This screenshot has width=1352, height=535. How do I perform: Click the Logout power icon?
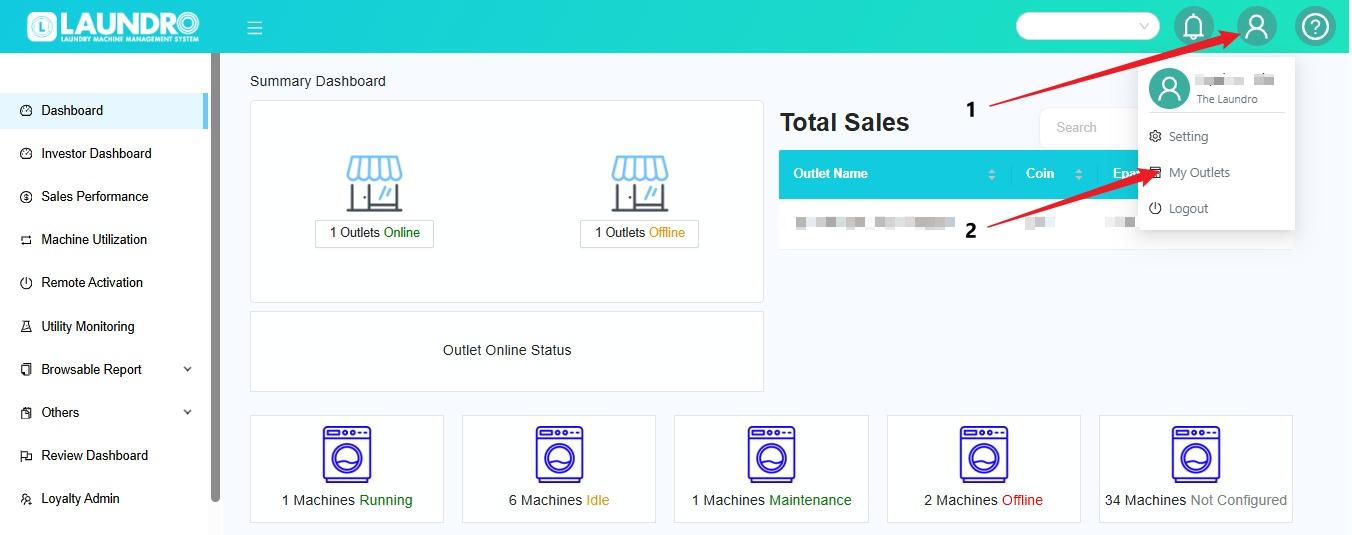1155,208
